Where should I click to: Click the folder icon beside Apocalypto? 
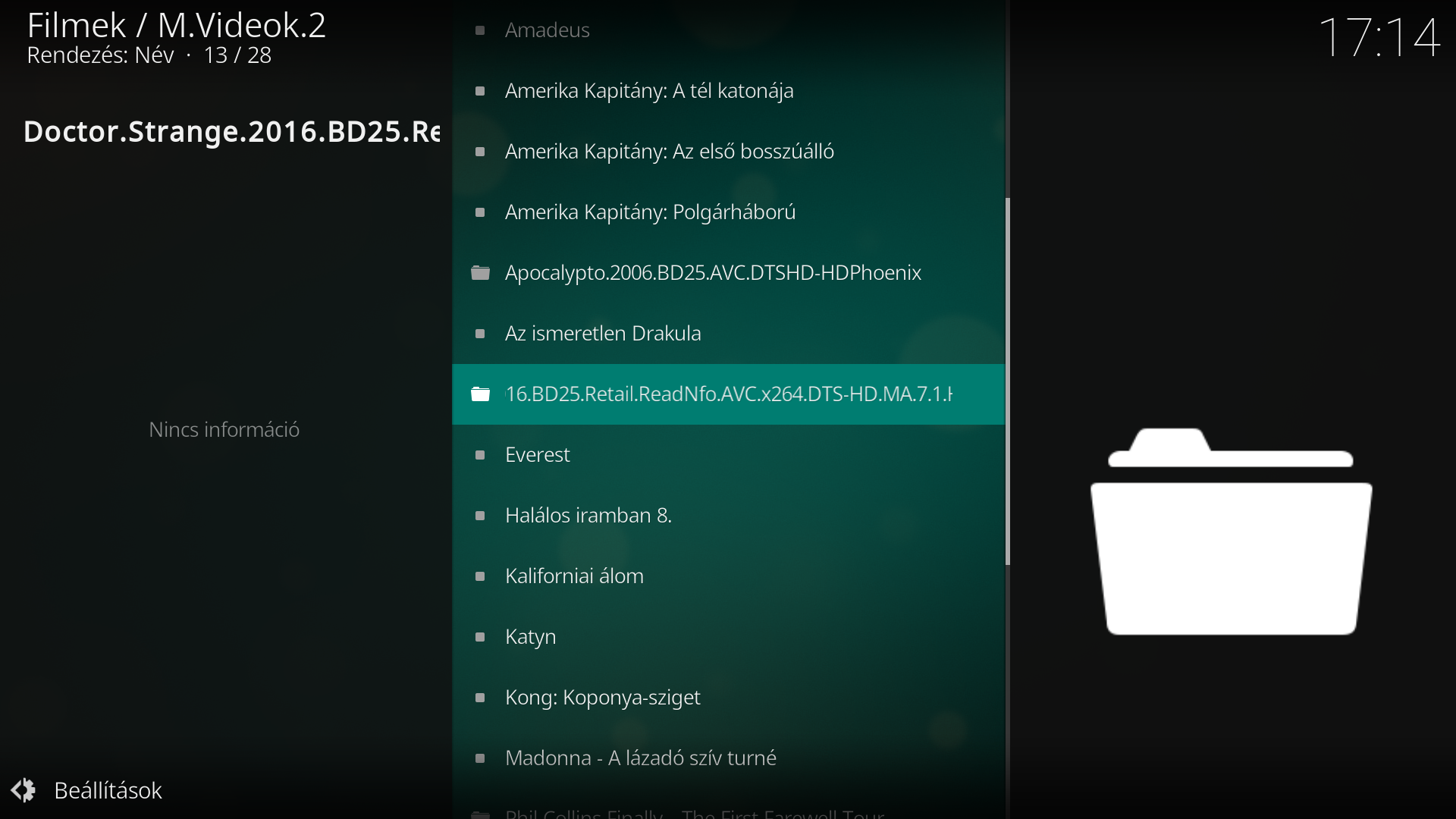click(480, 272)
